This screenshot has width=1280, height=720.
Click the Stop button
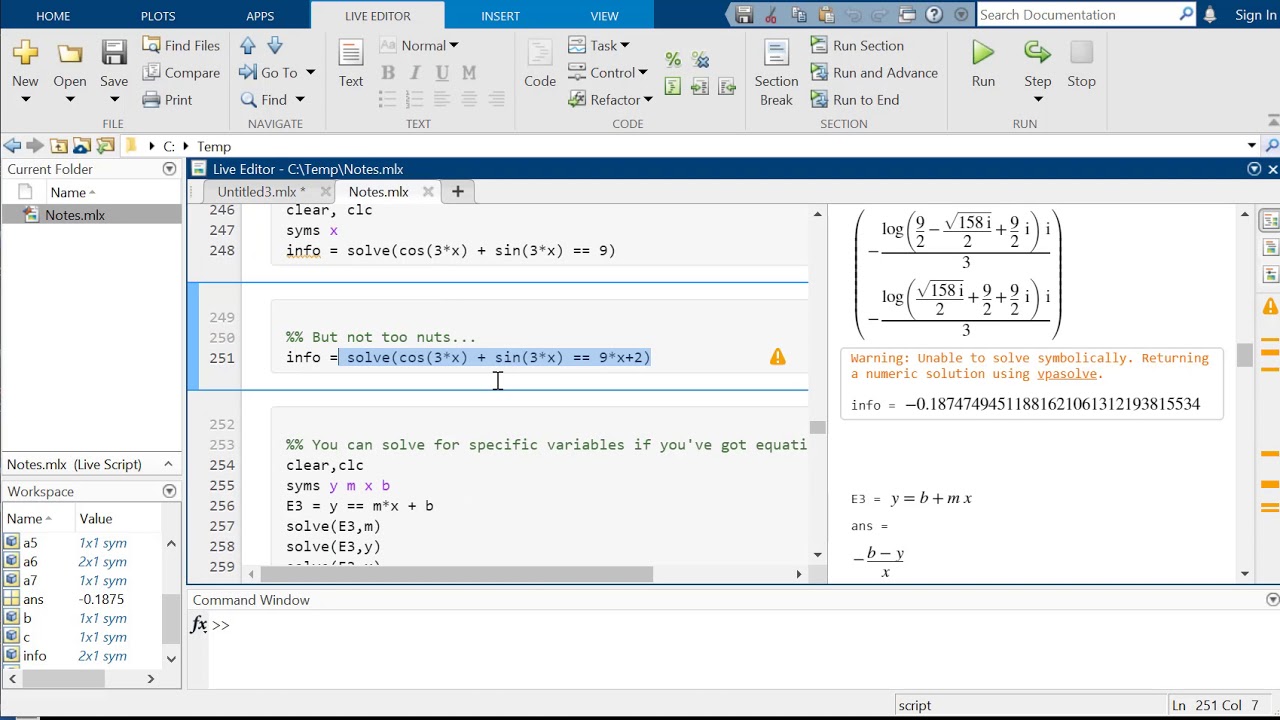click(x=1081, y=64)
